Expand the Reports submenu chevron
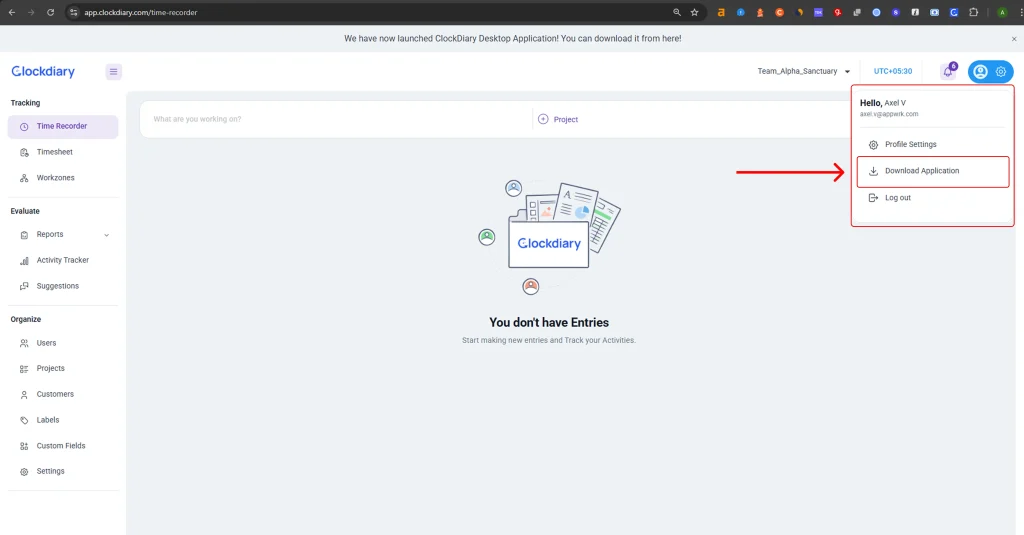 pyautogui.click(x=106, y=235)
